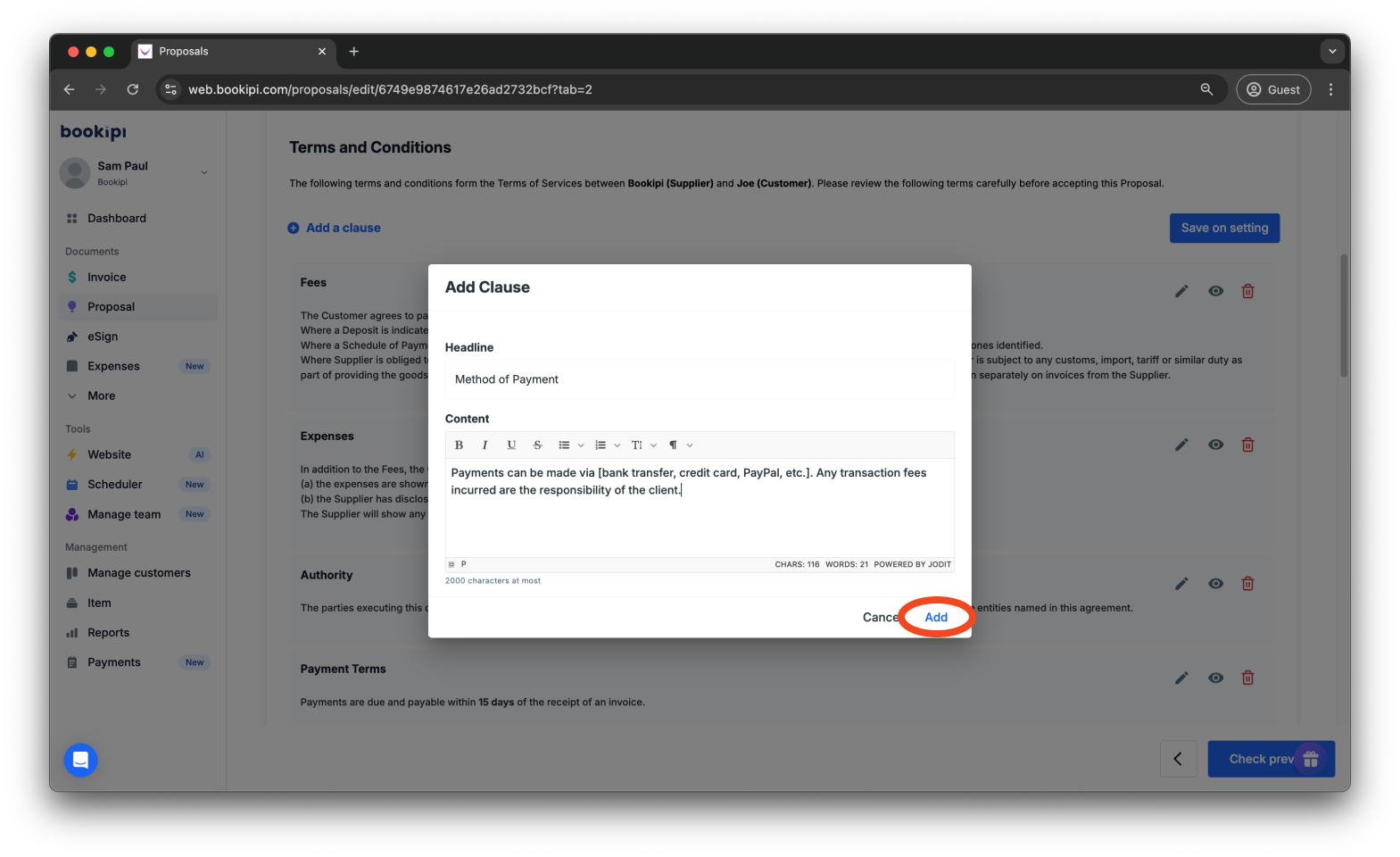Expand the Sam Paul account dropdown
This screenshot has width=1400, height=857.
(204, 172)
